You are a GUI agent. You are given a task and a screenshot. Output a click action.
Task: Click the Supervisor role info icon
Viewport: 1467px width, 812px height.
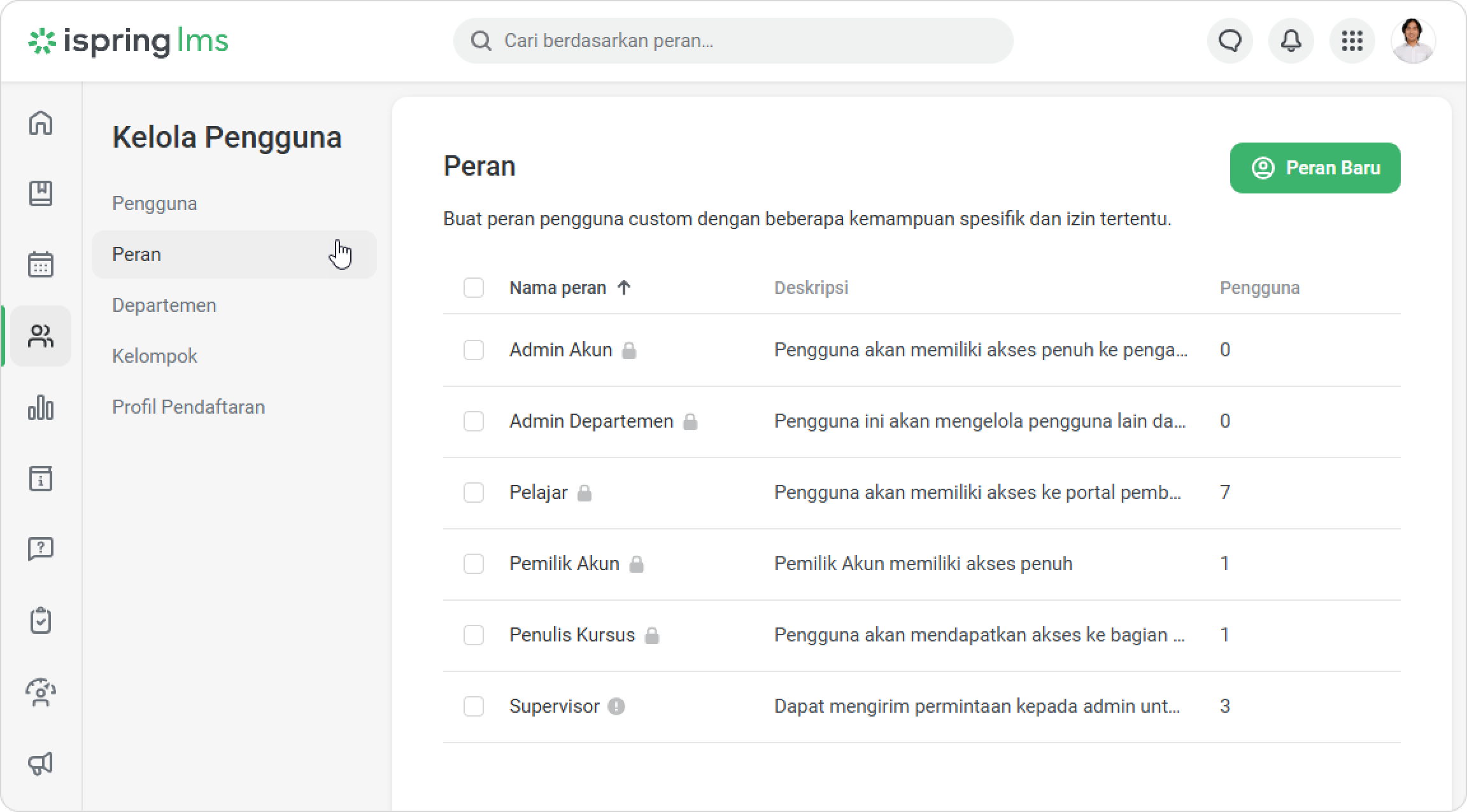(616, 706)
